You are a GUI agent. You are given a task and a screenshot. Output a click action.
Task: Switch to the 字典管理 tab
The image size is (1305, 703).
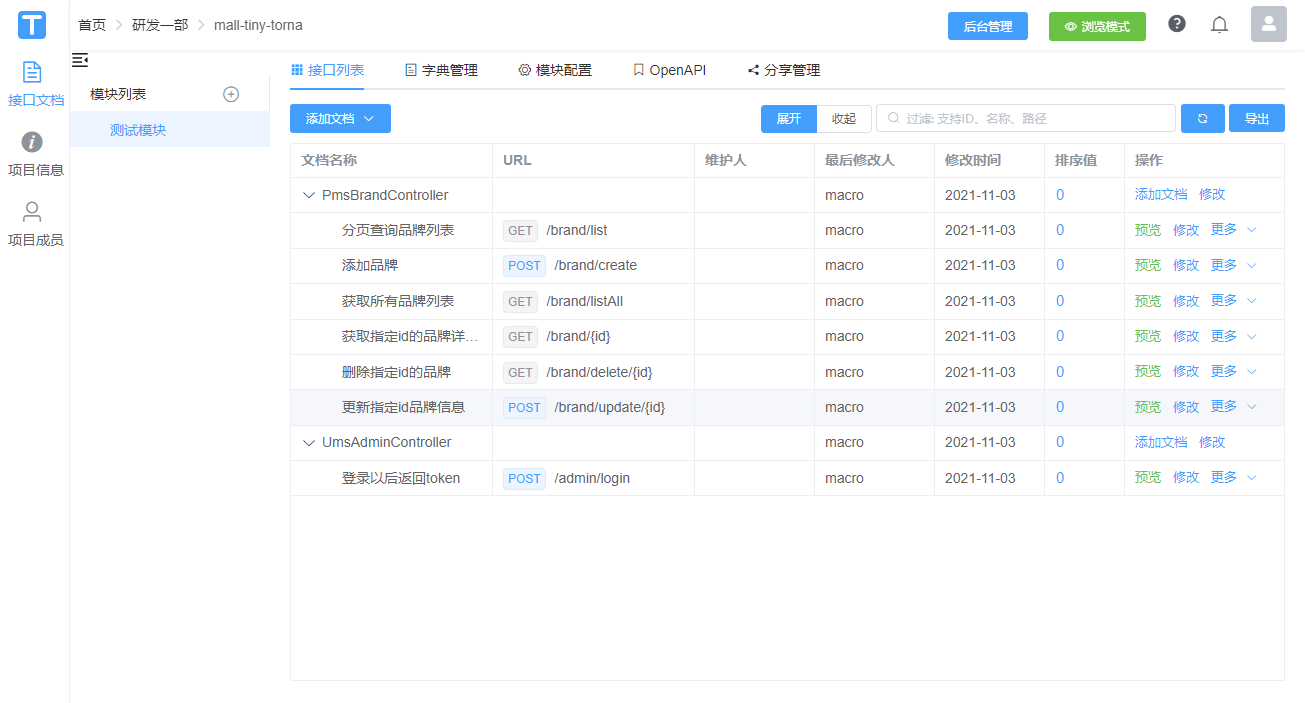[x=441, y=70]
